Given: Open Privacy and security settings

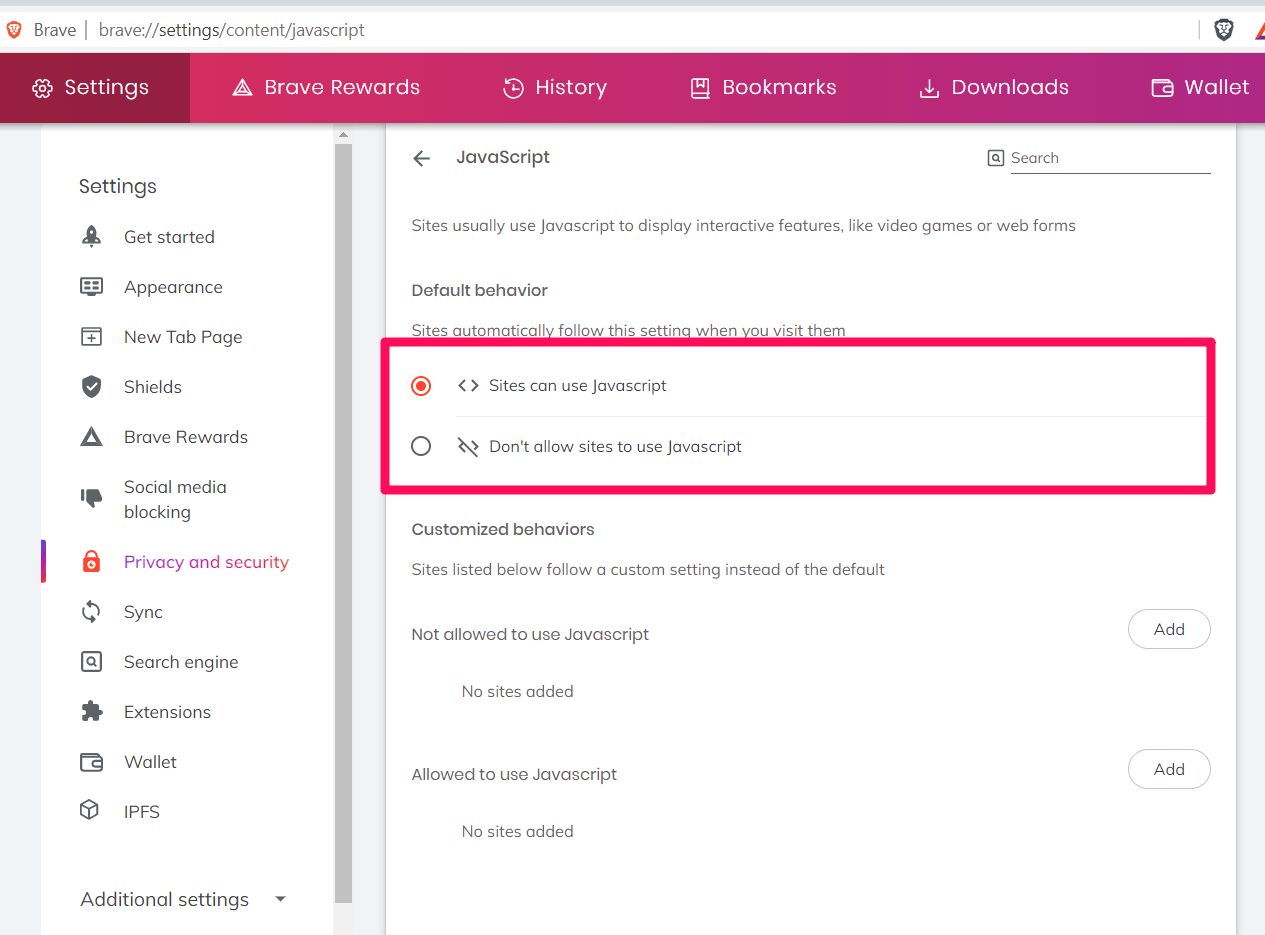Looking at the screenshot, I should coord(205,562).
